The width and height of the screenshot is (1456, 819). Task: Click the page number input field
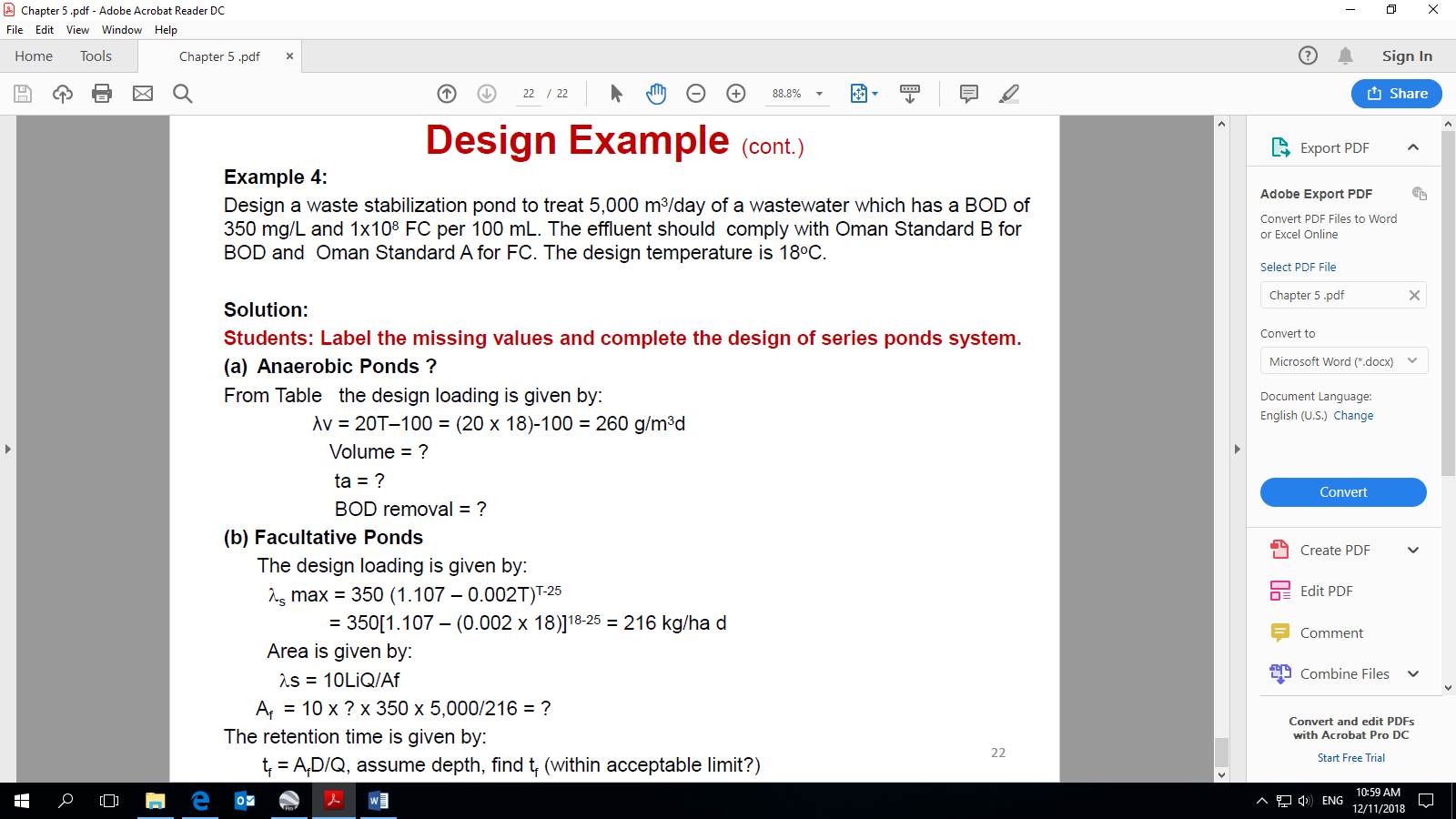(528, 94)
